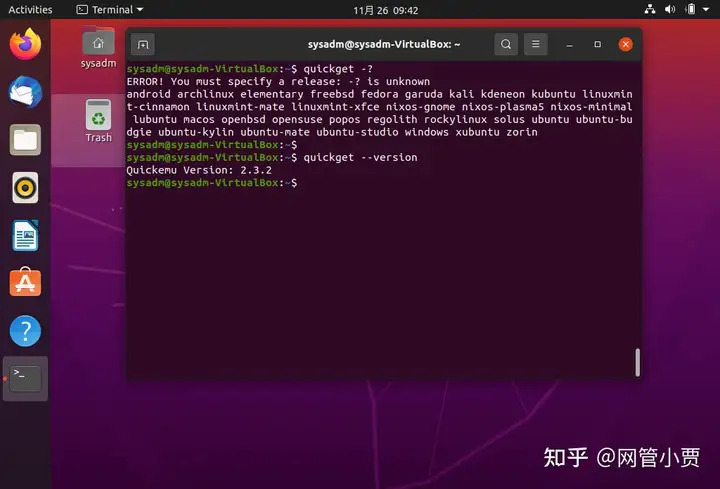720x489 pixels.
Task: Click the word 'nixos-gnome' in the output
Action: [420, 107]
